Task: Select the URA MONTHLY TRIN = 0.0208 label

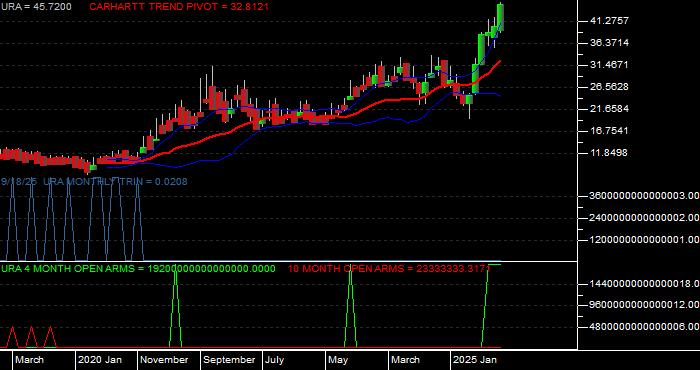Action: click(x=115, y=182)
